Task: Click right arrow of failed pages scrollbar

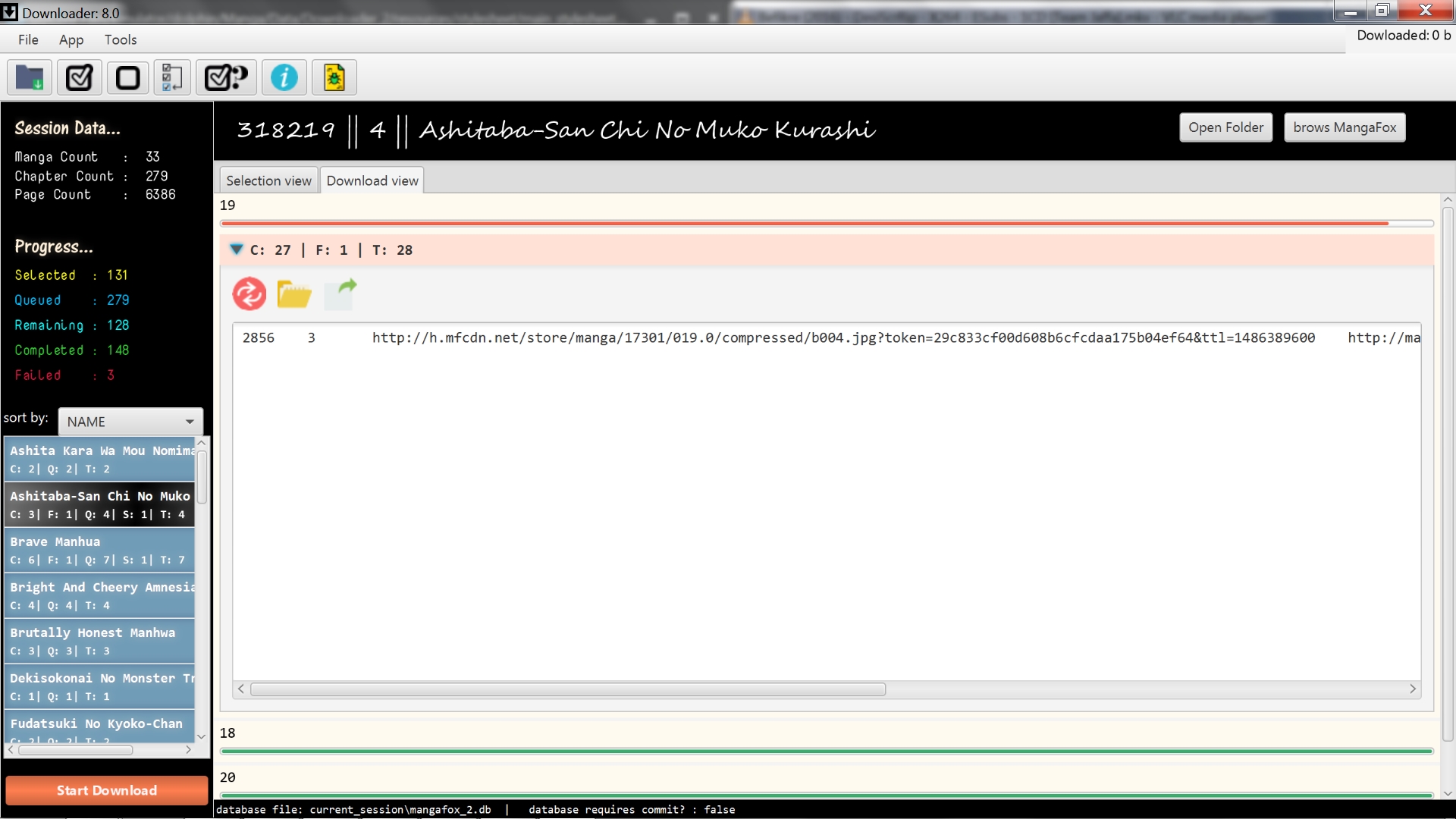Action: 1413,689
